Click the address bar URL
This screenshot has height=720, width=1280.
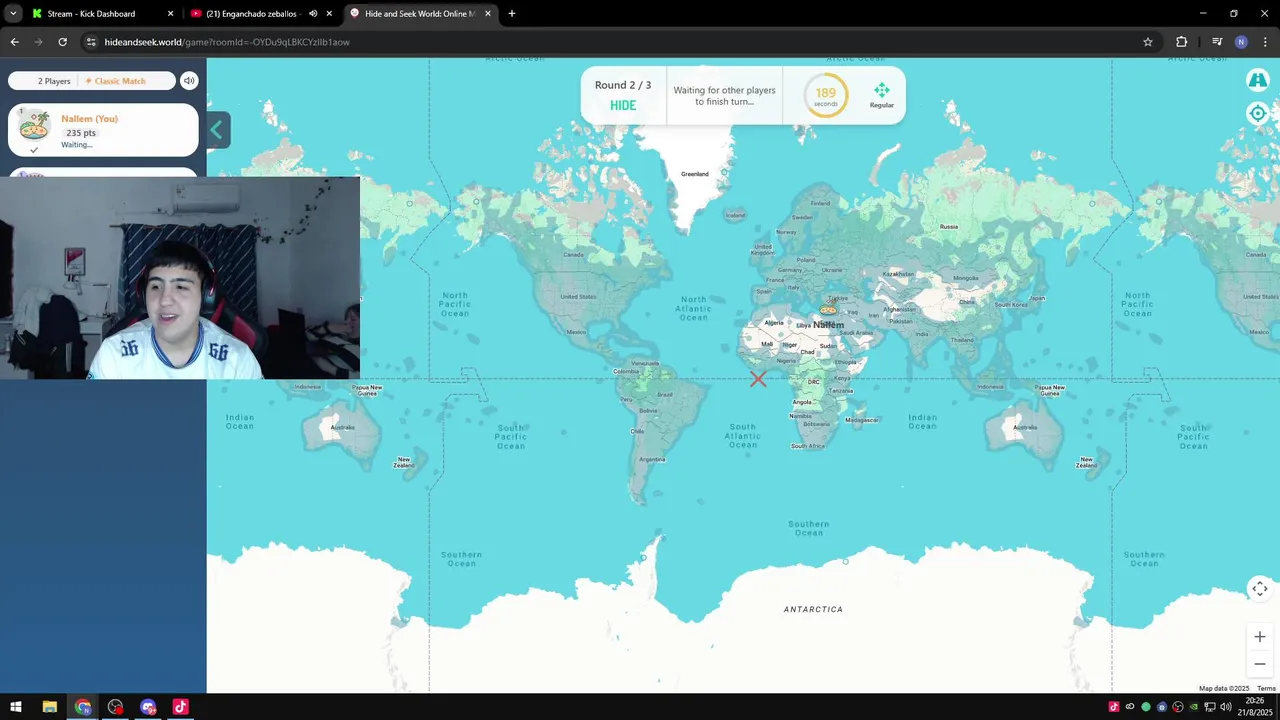pyautogui.click(x=227, y=42)
